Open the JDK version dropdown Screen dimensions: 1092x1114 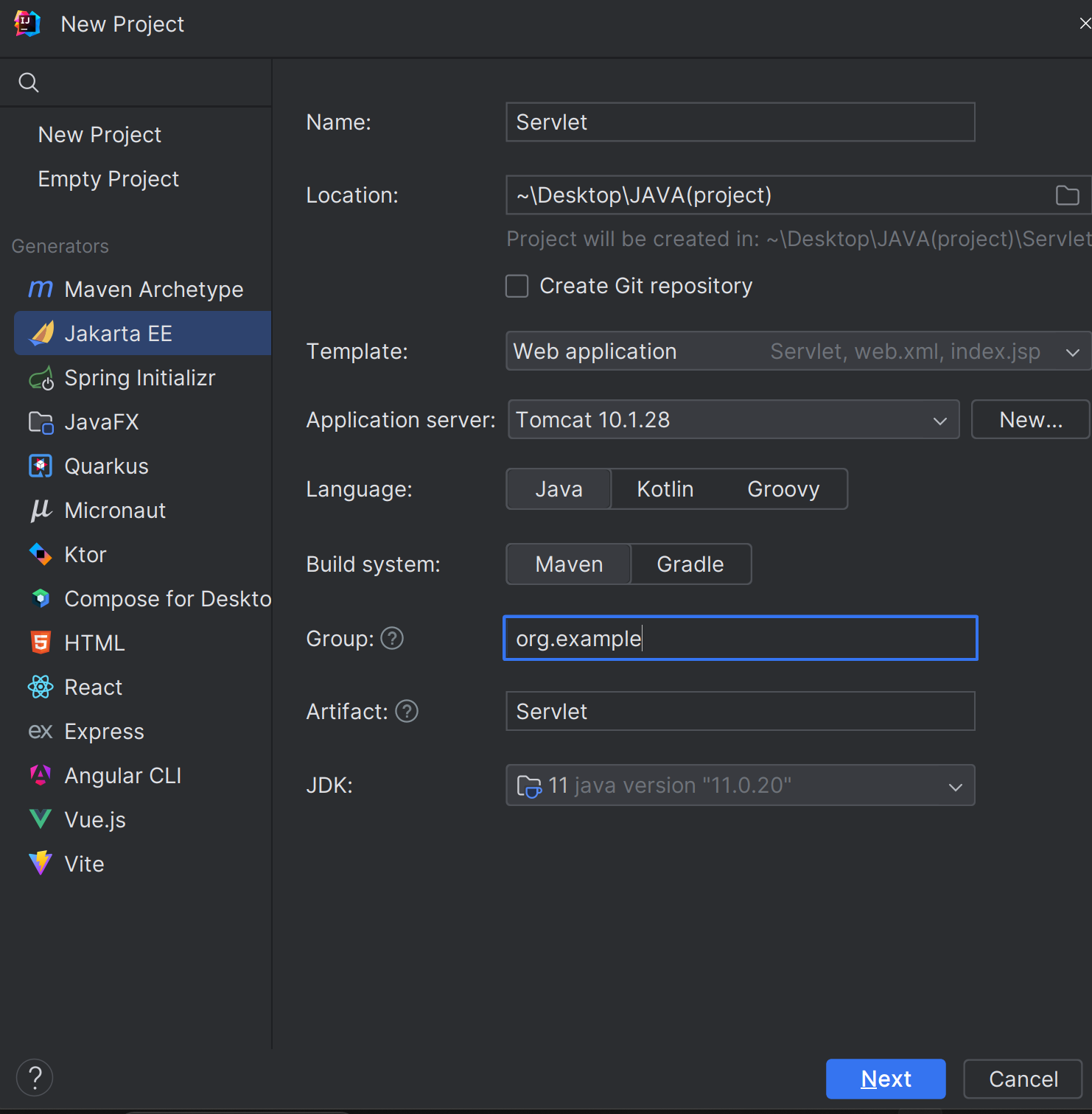point(741,785)
